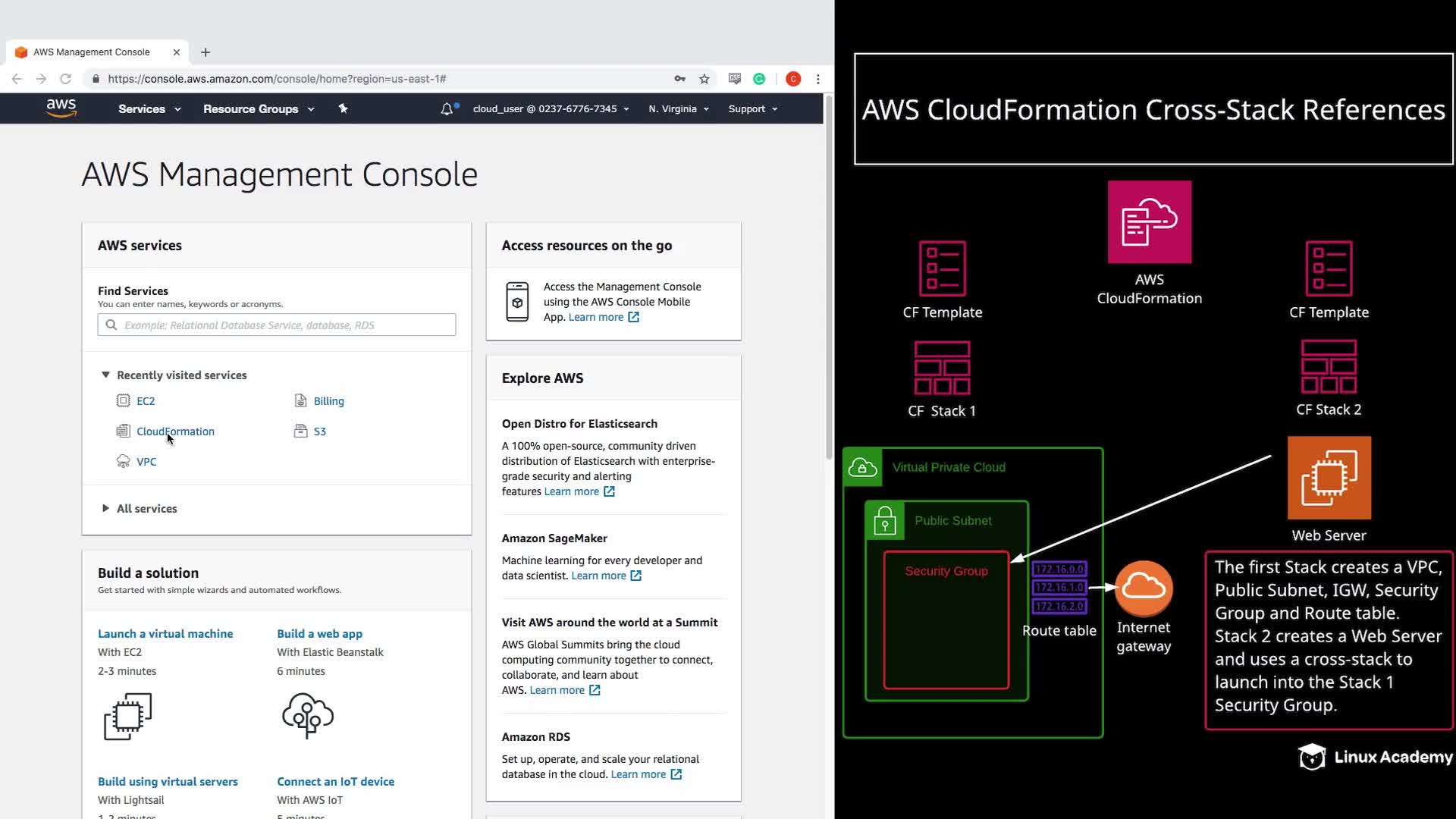The image size is (1456, 819).
Task: Click the browser reload icon
Action: [66, 79]
